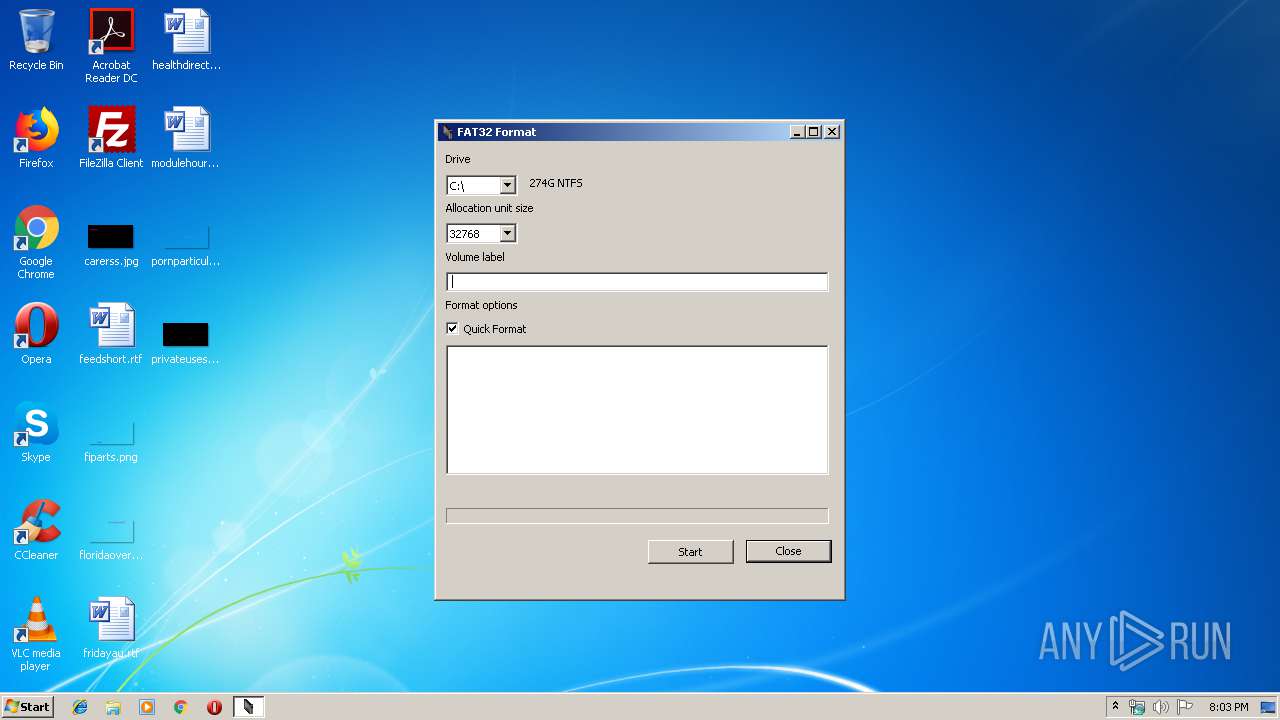This screenshot has width=1280, height=720.
Task: Select fridayau.rtf document icon
Action: [x=111, y=628]
